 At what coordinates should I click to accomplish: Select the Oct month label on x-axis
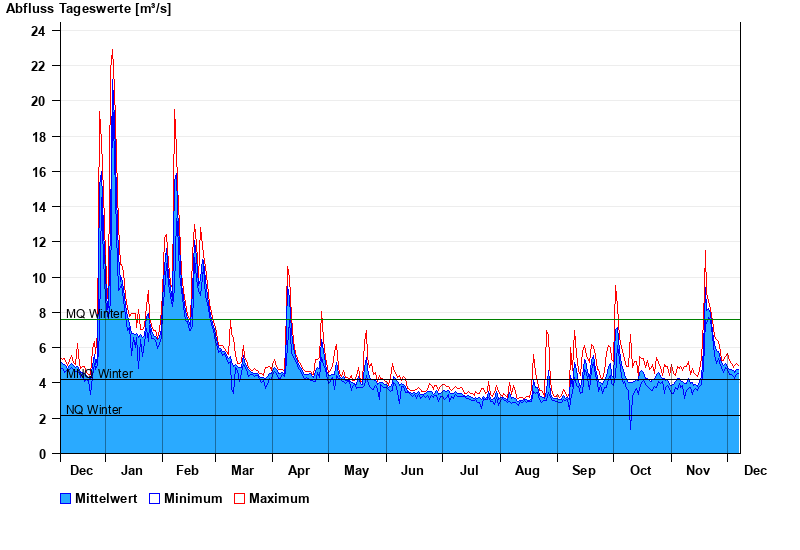point(640,471)
